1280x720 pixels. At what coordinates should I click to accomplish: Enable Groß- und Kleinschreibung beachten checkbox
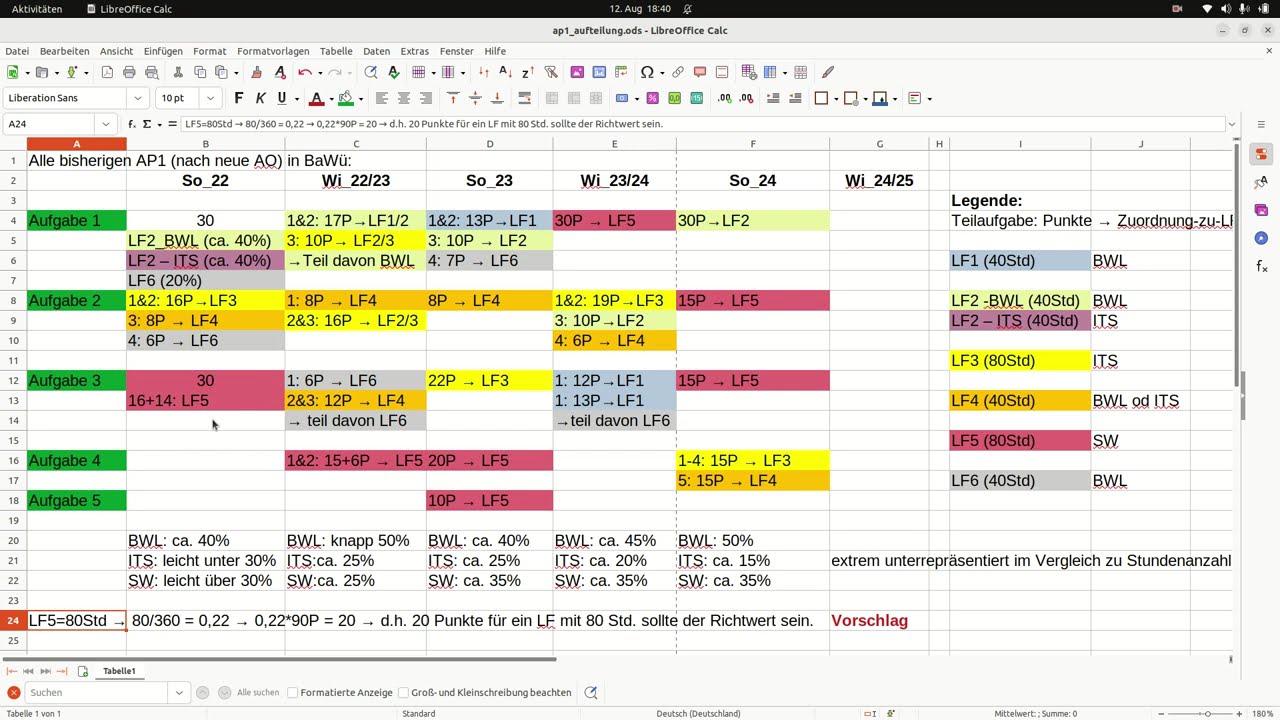403,692
